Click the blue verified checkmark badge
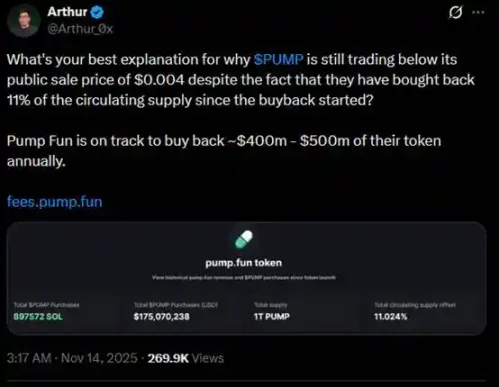Screen dimensions: 499x387 (97, 12)
